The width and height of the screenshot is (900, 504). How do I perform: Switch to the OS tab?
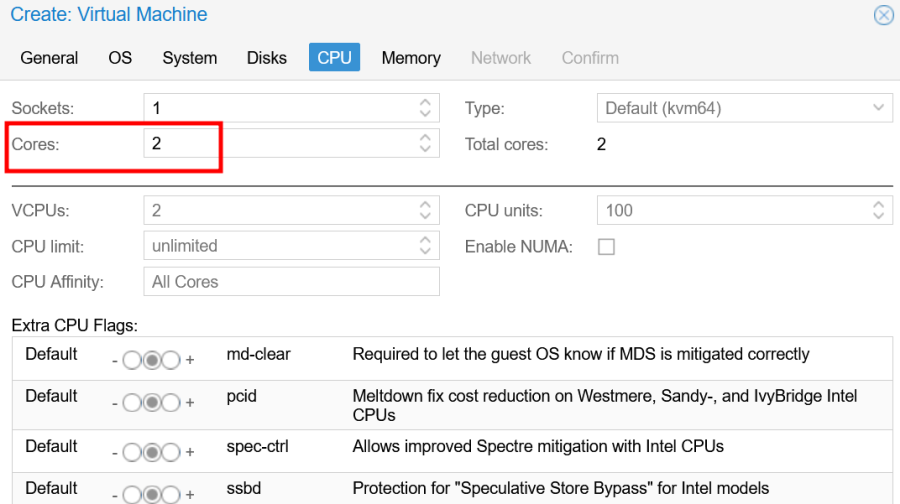[x=120, y=58]
